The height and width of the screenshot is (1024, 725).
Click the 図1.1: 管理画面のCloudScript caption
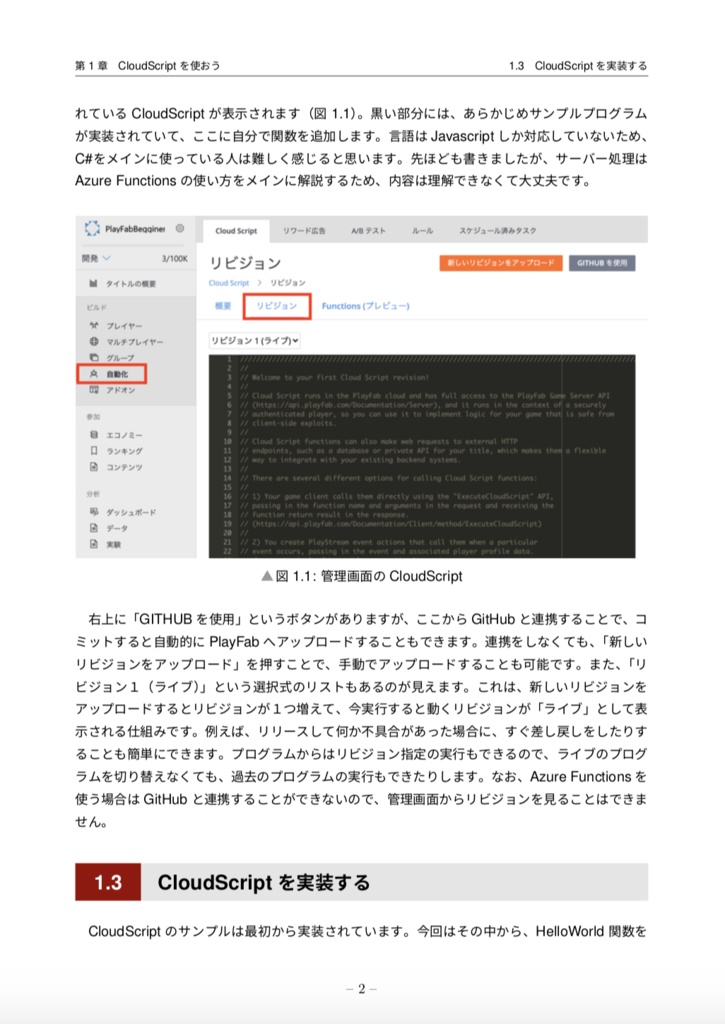point(361,576)
